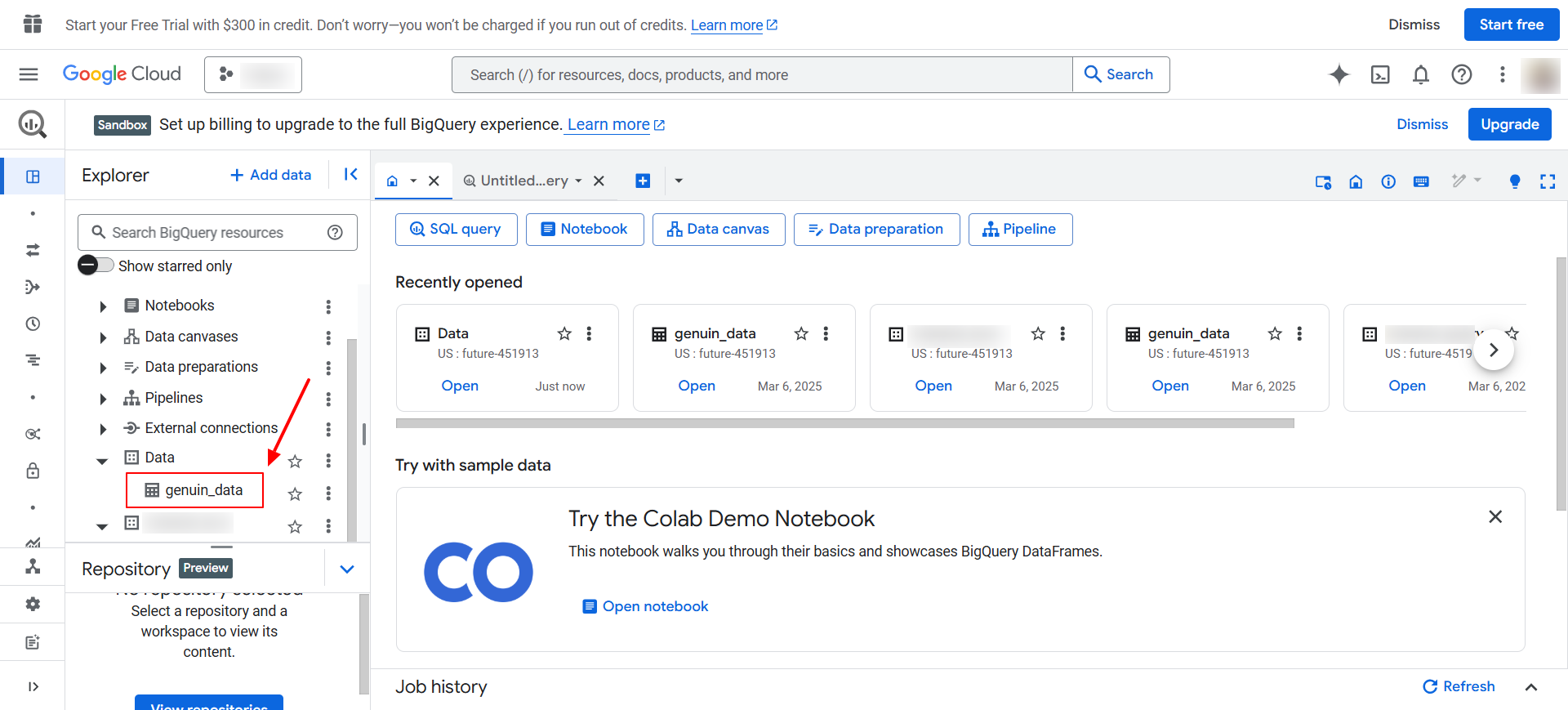
Task: Click the SQL query button
Action: pos(457,230)
